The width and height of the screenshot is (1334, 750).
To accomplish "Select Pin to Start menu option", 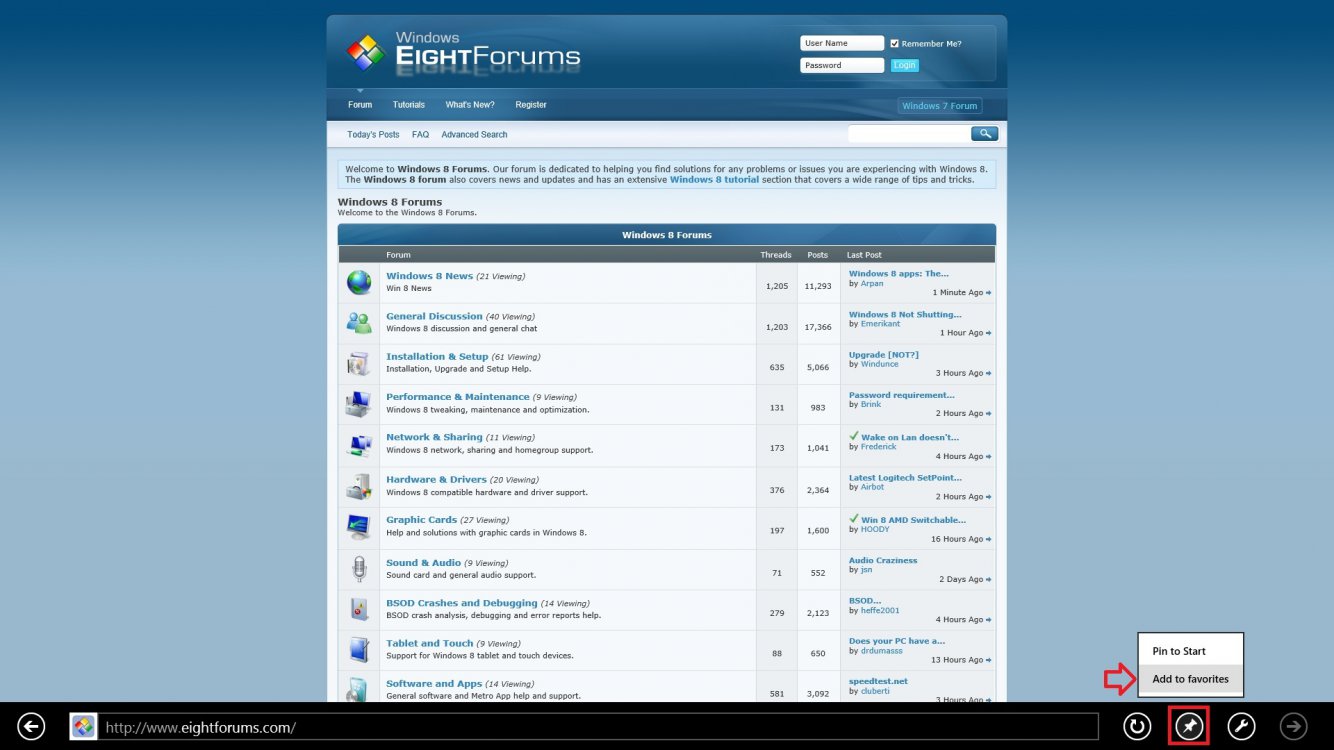I will 1179,651.
